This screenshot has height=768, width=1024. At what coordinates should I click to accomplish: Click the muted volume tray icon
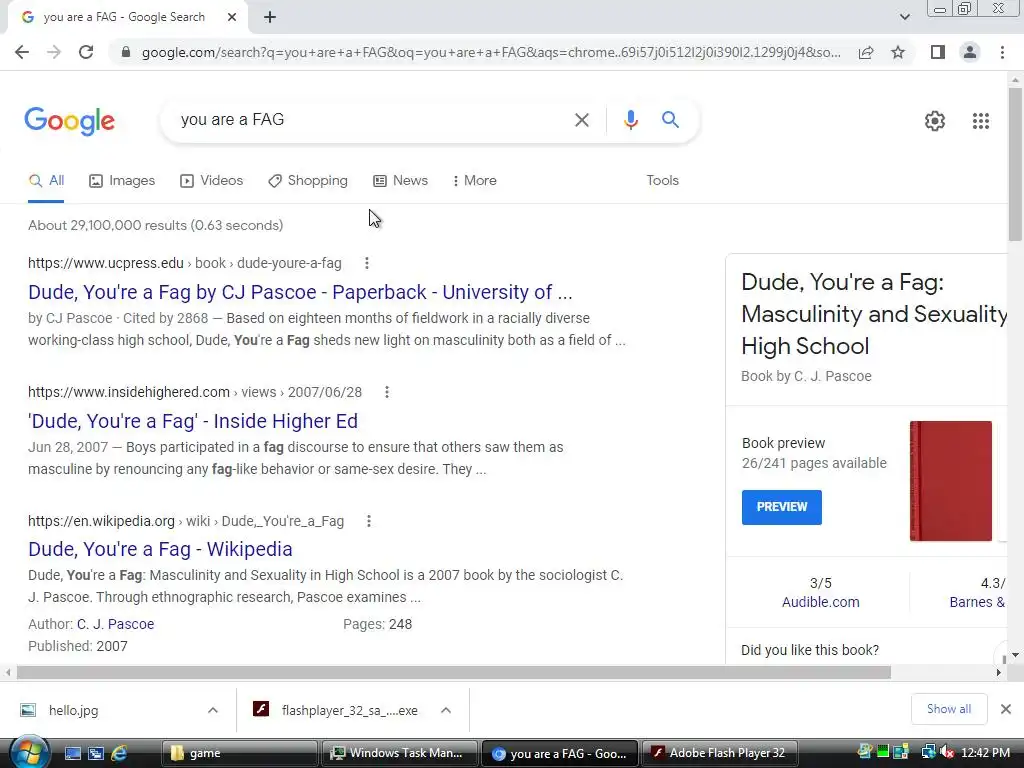[x=946, y=753]
